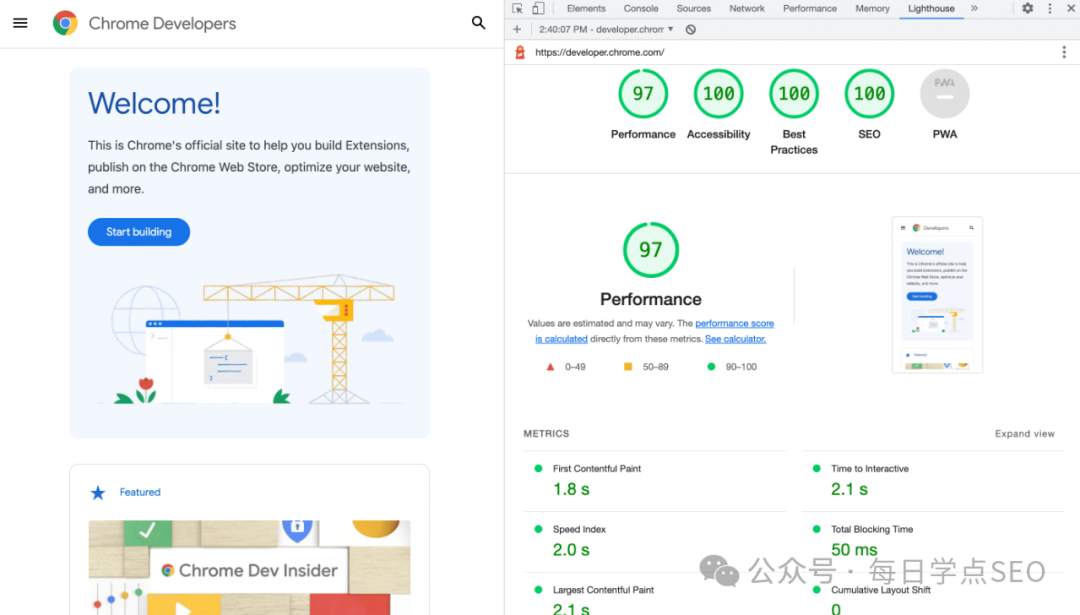Screen dimensions: 1080x615
Task: Click the red triangle 0–49 legend item
Action: 565,367
